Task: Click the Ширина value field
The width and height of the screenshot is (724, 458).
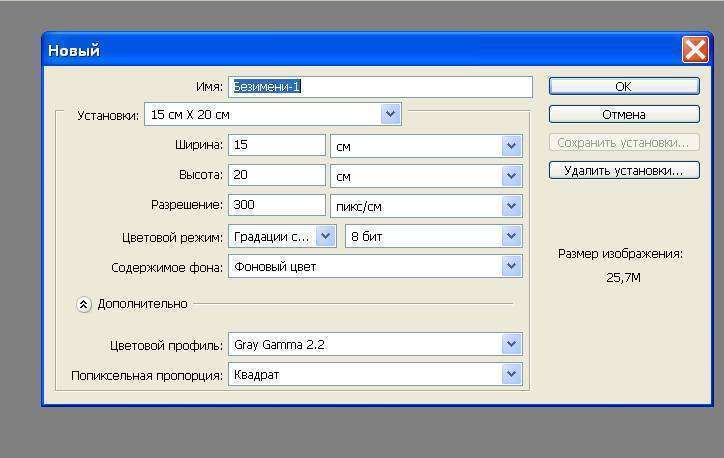Action: tap(277, 146)
